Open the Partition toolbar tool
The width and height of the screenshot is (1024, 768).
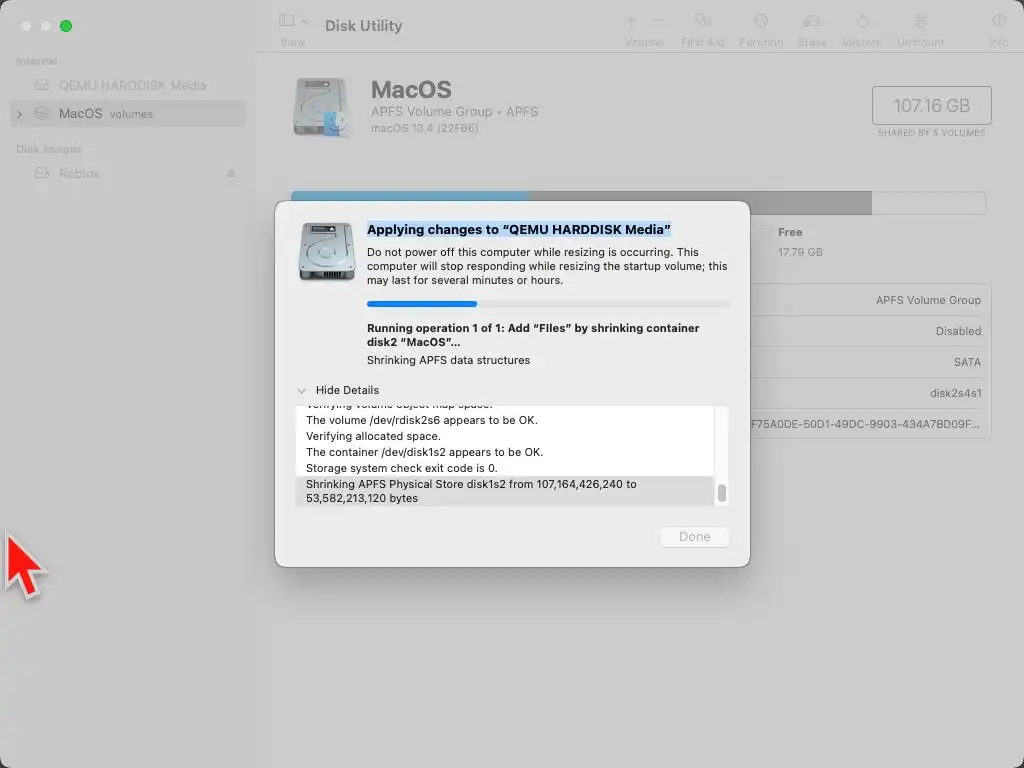(761, 21)
